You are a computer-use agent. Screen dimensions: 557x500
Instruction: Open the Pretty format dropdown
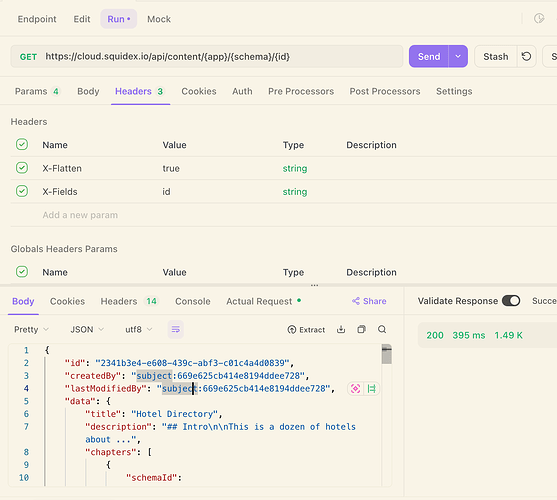tap(31, 330)
